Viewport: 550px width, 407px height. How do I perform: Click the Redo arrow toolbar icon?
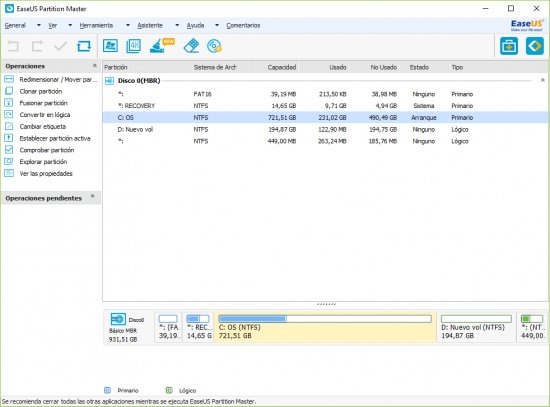tap(37, 46)
